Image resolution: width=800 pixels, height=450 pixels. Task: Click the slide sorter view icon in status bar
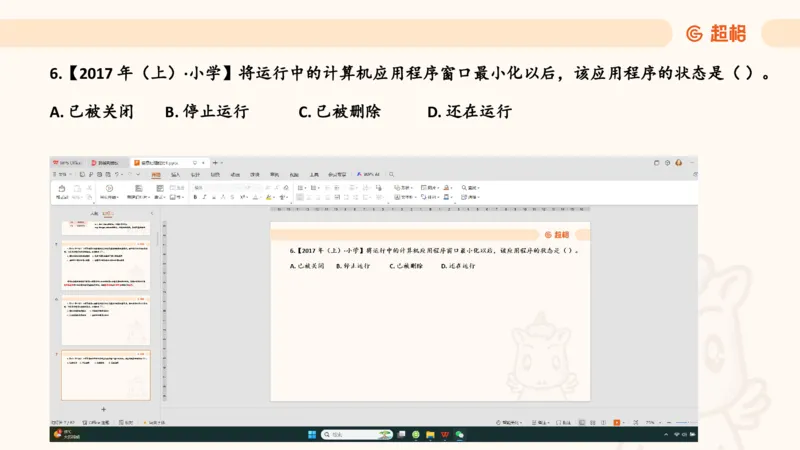(x=593, y=422)
